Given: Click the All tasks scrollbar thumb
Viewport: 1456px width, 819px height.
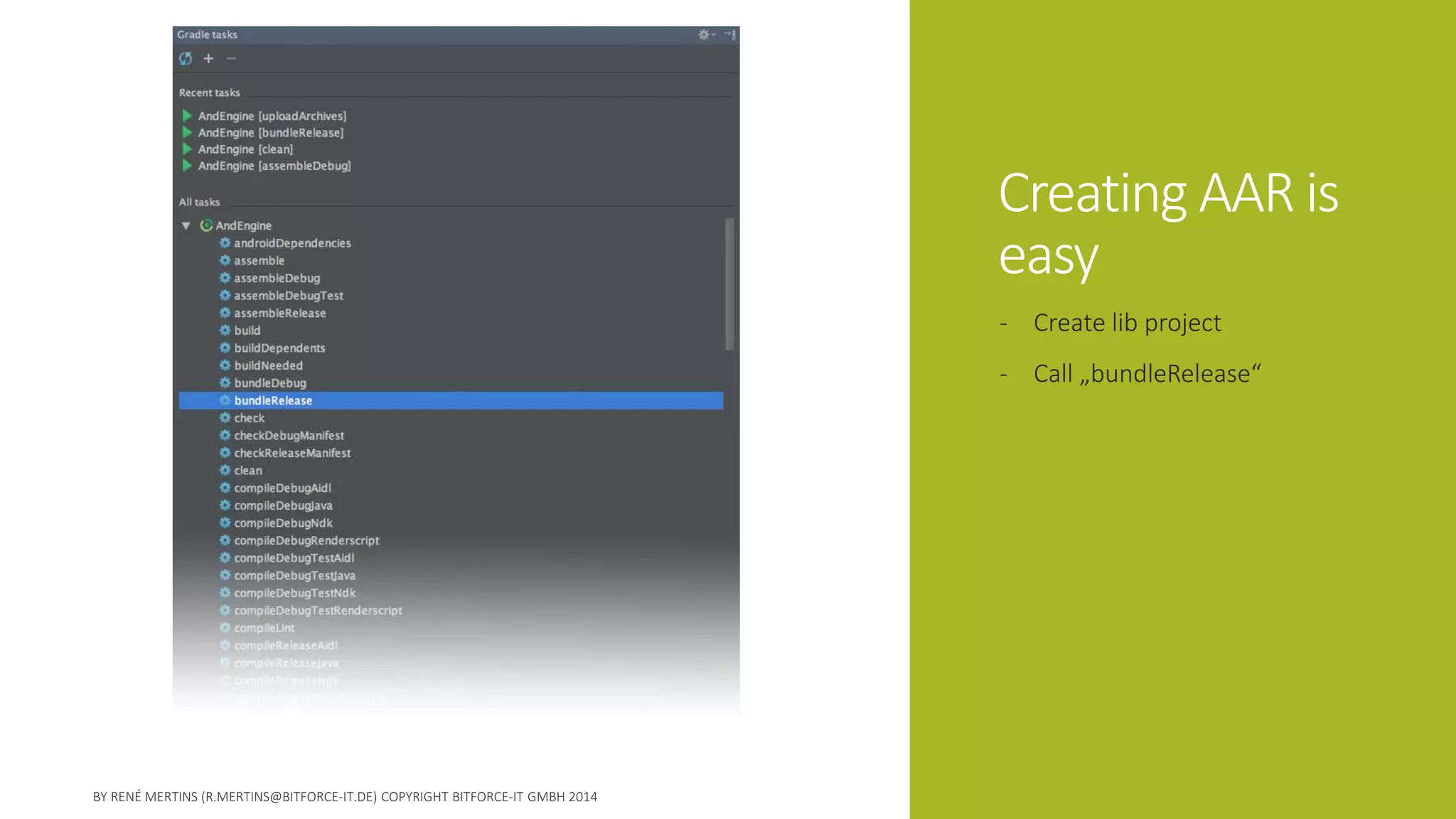Looking at the screenshot, I should [x=729, y=284].
